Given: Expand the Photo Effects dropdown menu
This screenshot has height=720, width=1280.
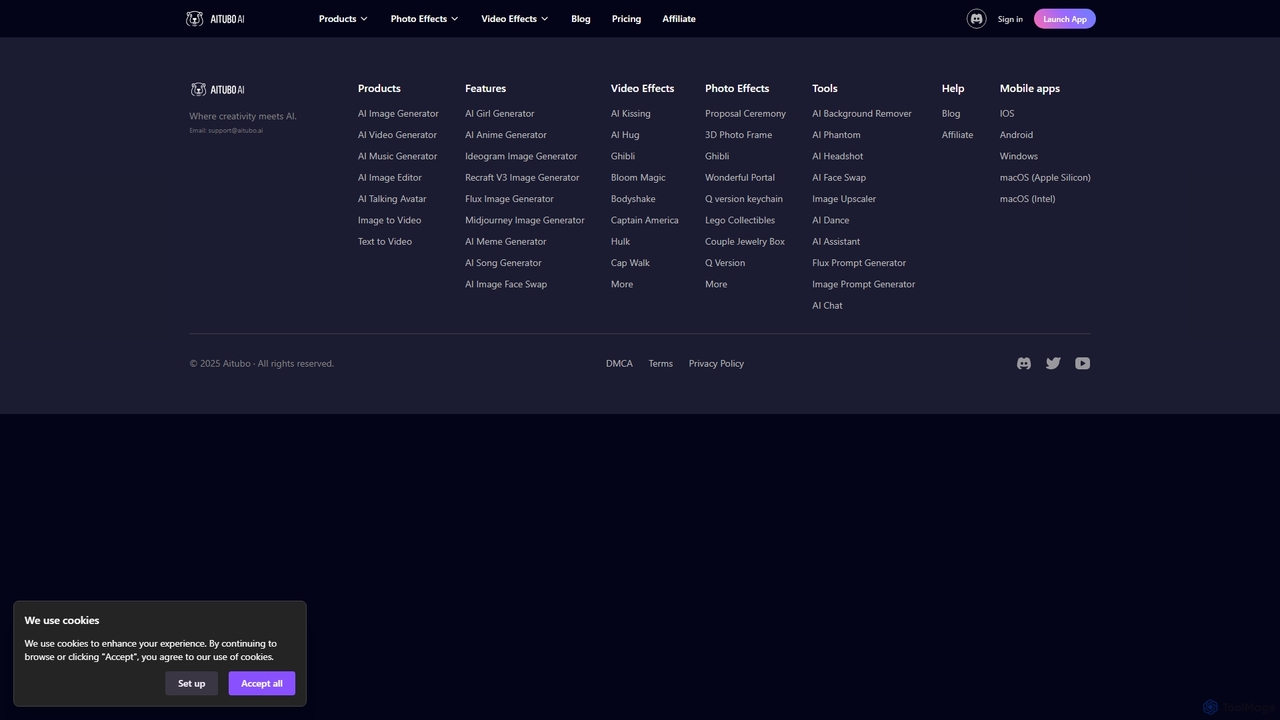Looking at the screenshot, I should pos(424,19).
